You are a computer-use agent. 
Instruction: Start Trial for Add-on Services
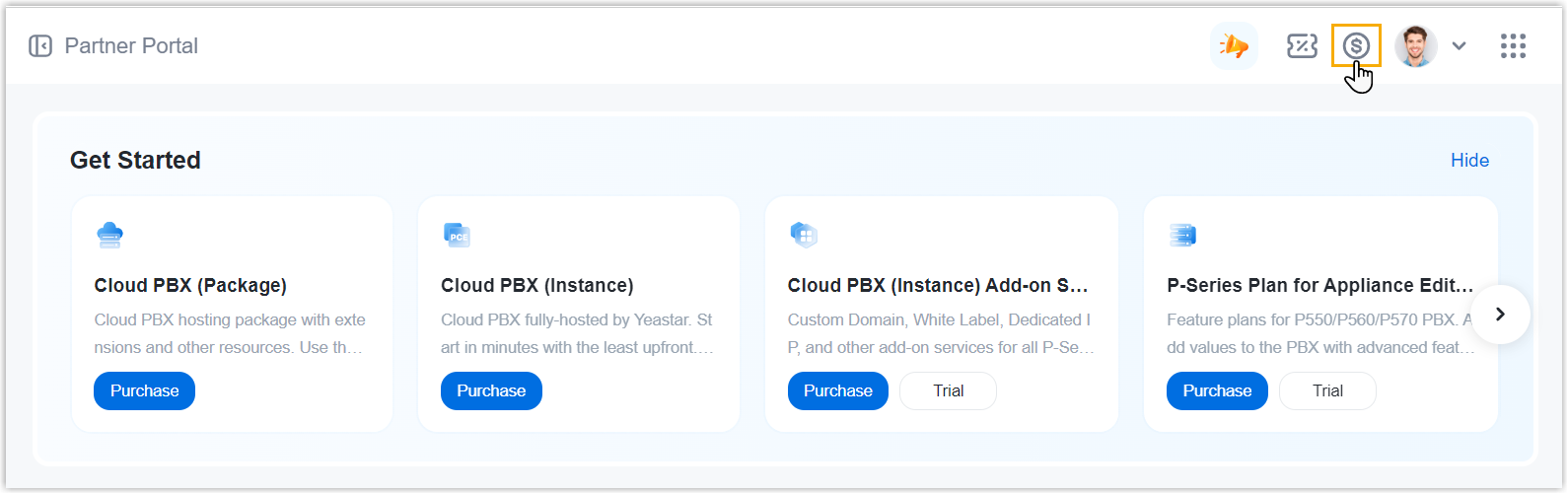[x=948, y=390]
